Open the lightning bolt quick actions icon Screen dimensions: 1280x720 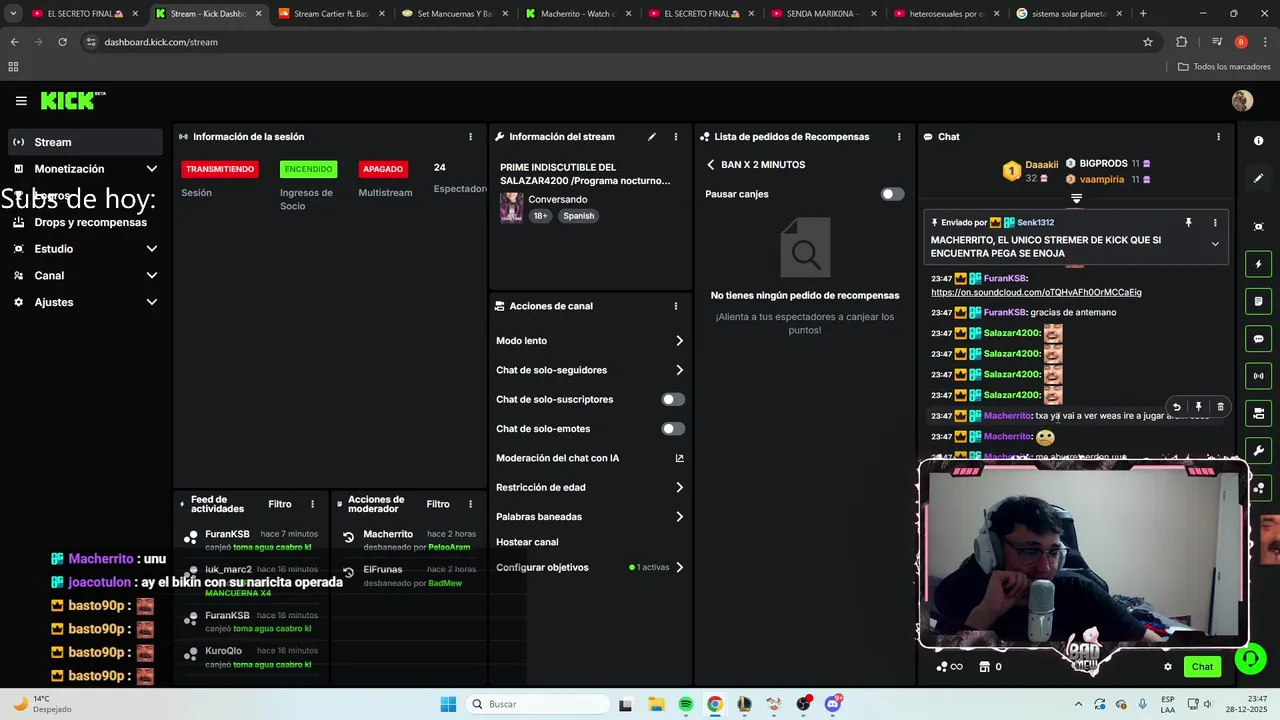coord(1258,264)
